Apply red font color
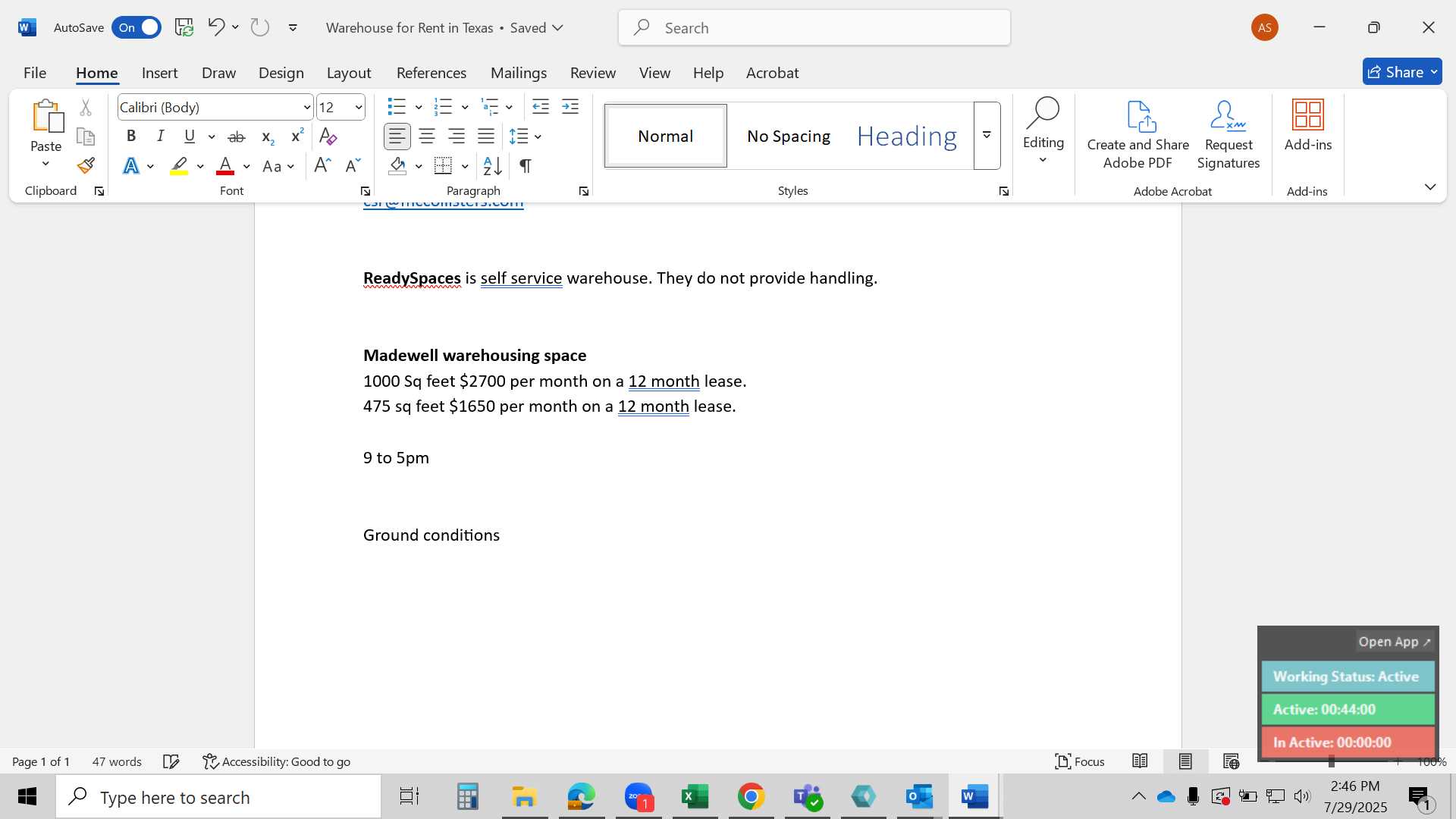Screen dimensions: 1456x819 225,165
